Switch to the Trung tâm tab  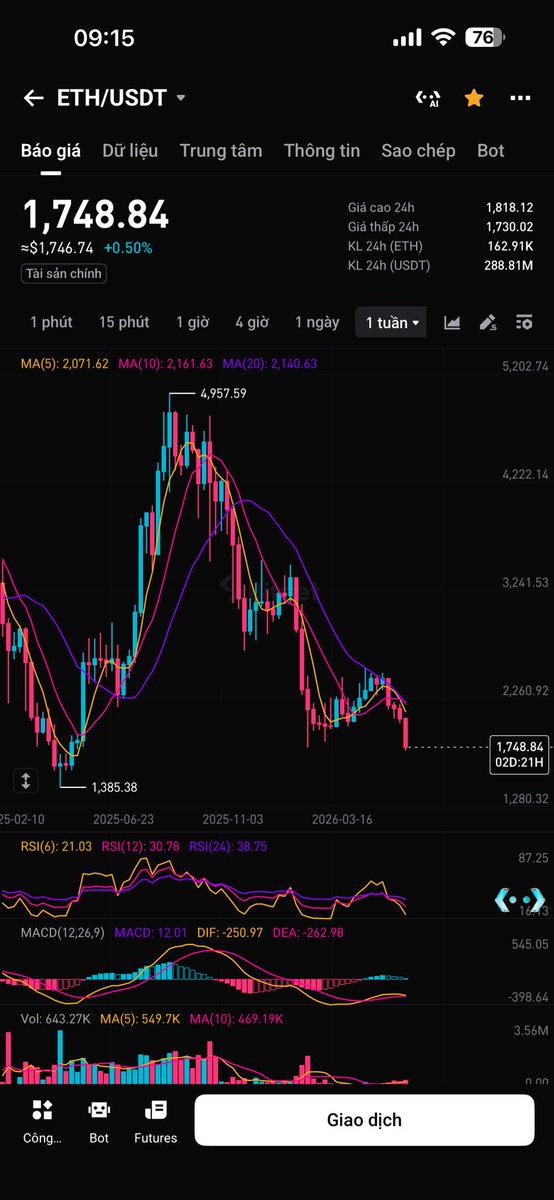coord(221,151)
